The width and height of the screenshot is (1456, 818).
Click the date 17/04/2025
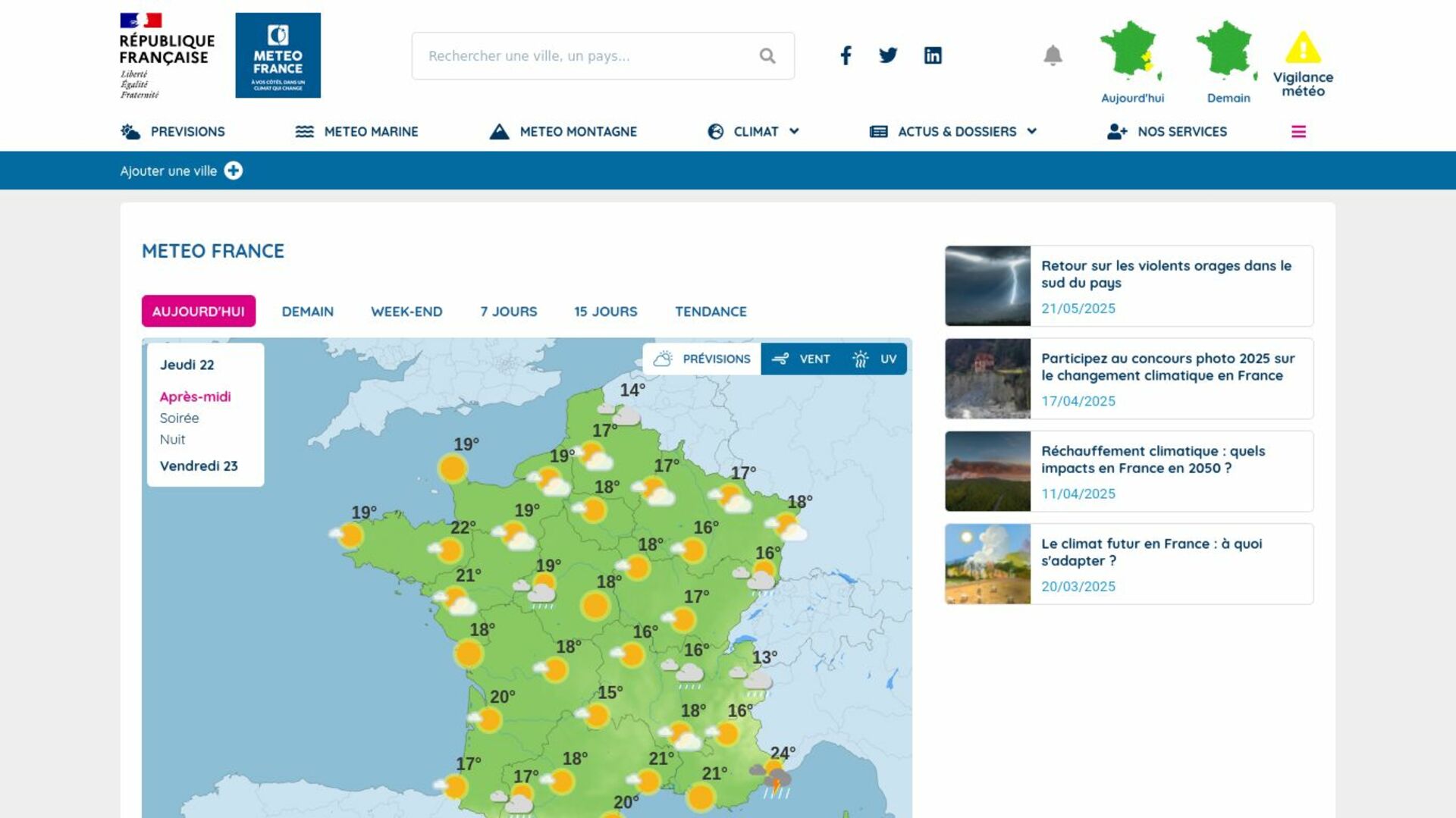(1078, 401)
